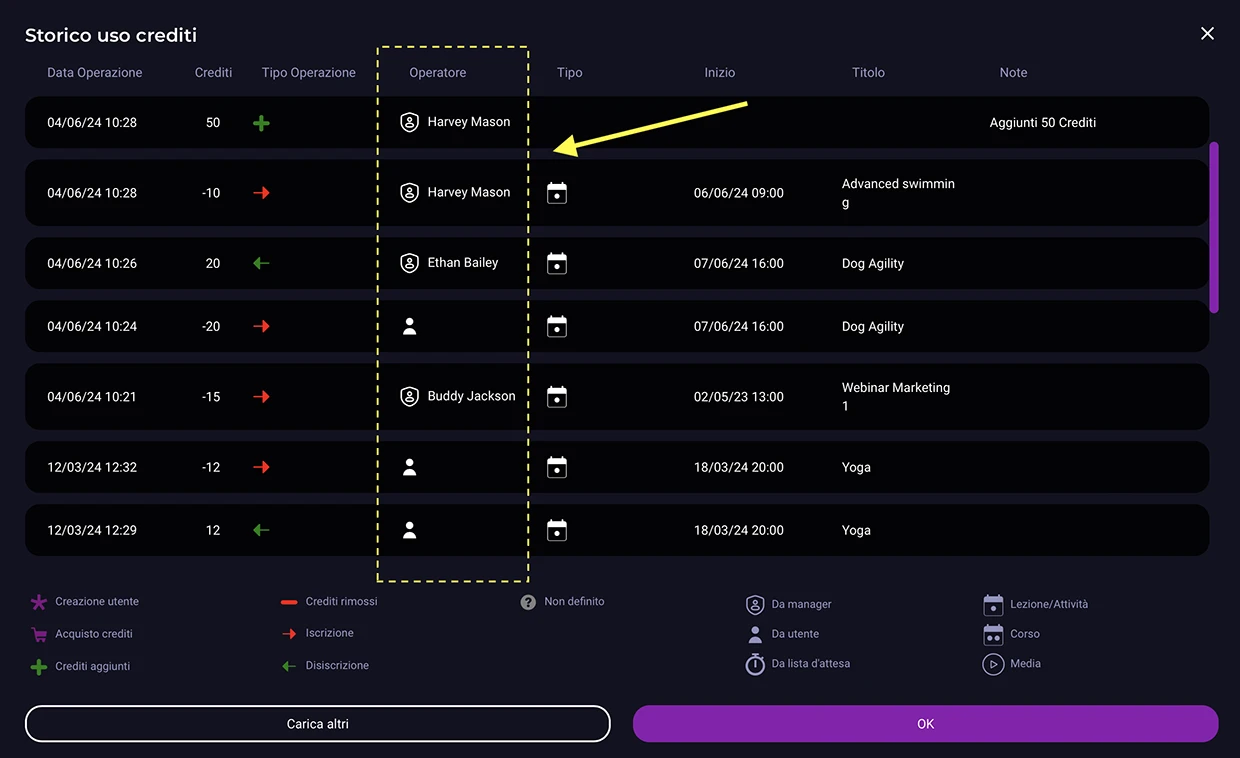Click the Corso icon in legend
1240x758 pixels.
992,634
